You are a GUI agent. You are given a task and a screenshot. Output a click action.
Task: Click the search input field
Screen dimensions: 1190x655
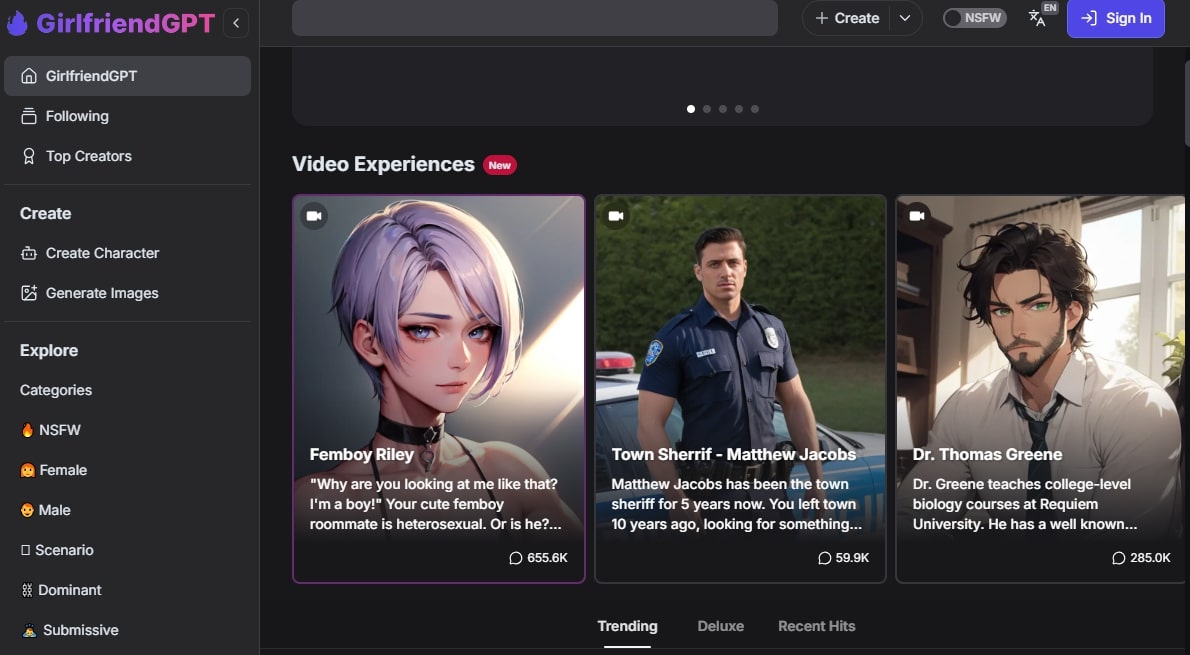click(534, 18)
